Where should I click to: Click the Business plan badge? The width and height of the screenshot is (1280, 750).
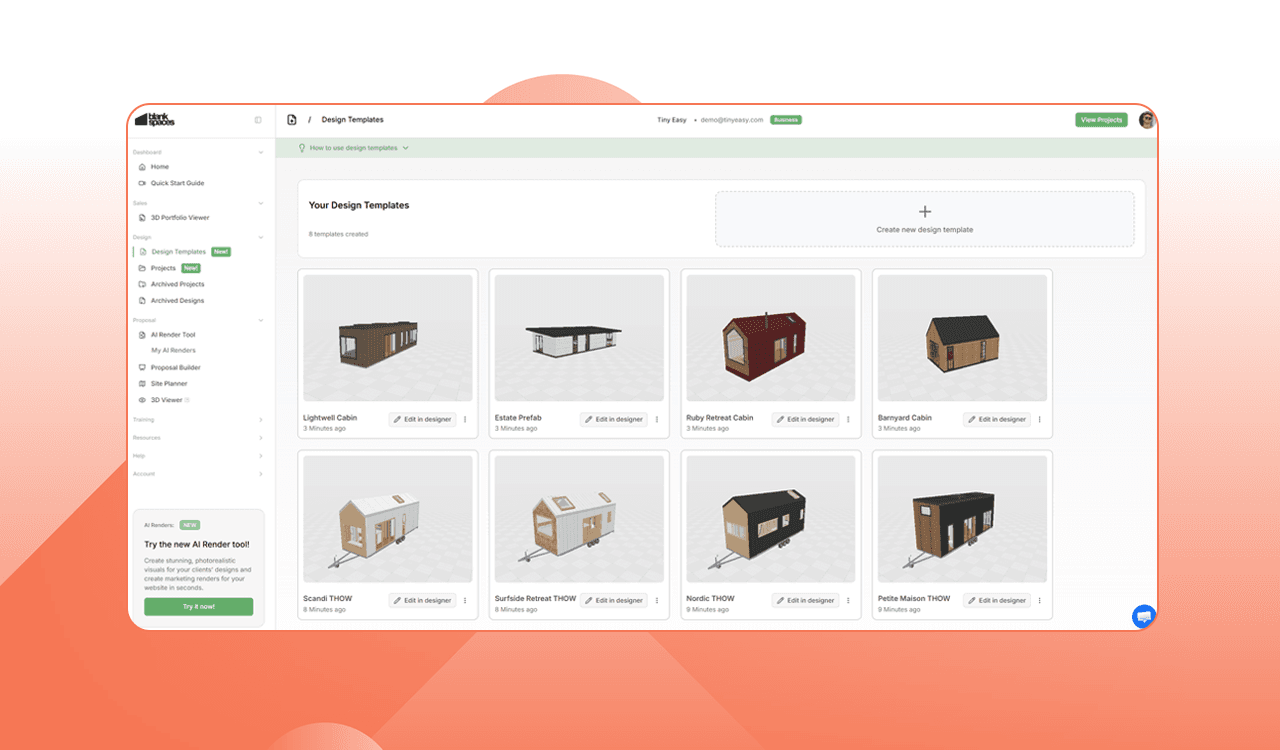pyautogui.click(x=786, y=120)
